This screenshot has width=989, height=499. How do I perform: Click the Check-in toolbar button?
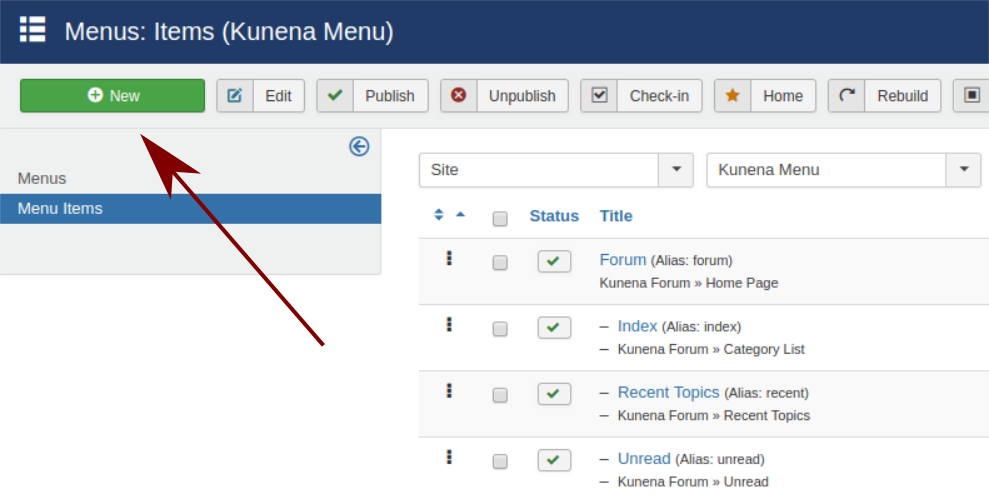[x=641, y=96]
